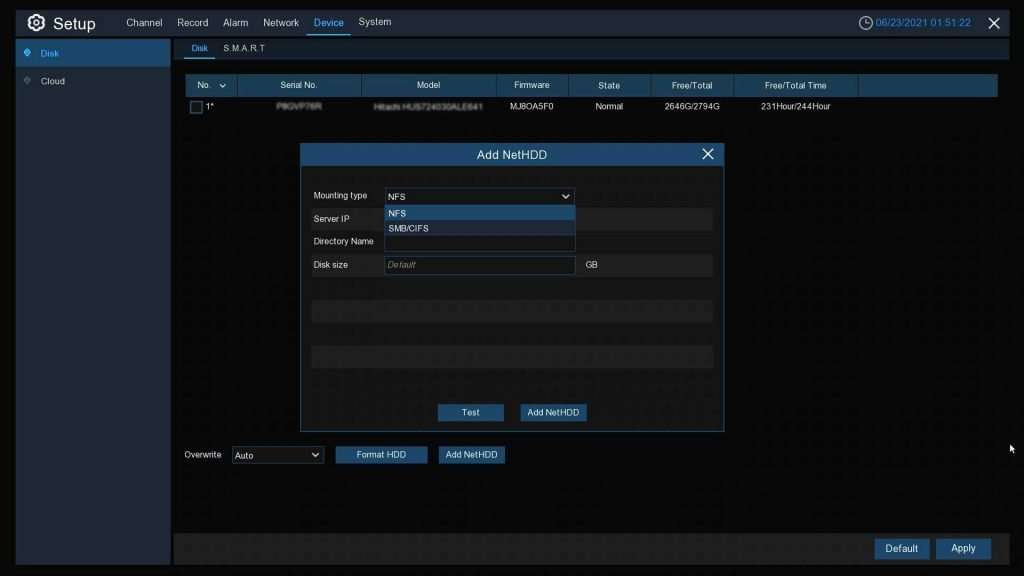The height and width of the screenshot is (576, 1024).
Task: Open the Network settings menu
Action: pos(281,22)
